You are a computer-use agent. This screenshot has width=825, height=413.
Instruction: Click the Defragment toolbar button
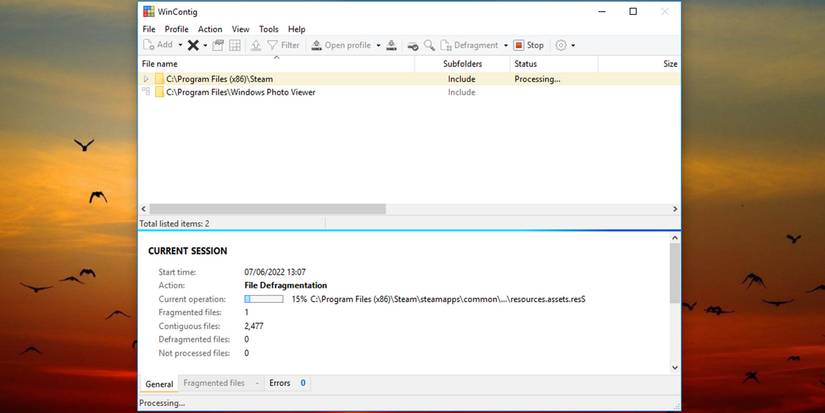(469, 45)
